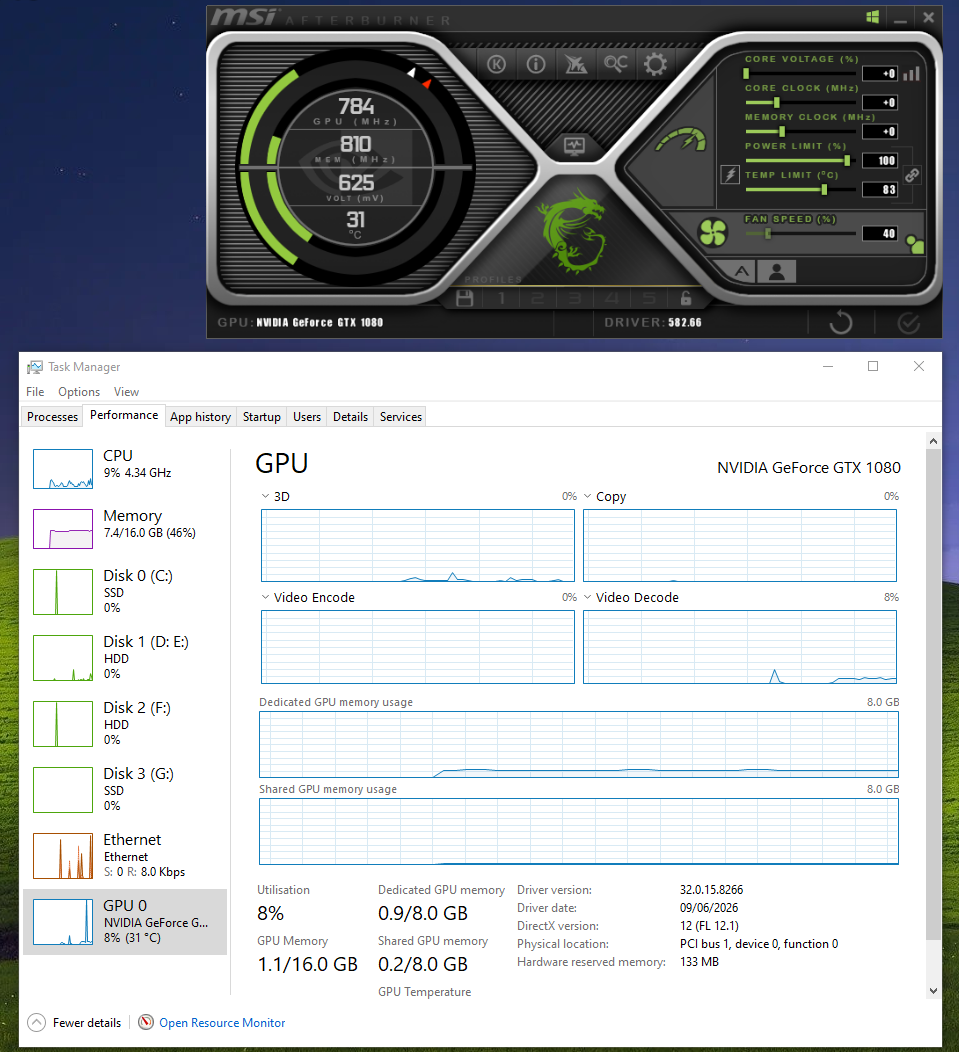Select Disk 0 (C:) in the sidebar

(125, 591)
